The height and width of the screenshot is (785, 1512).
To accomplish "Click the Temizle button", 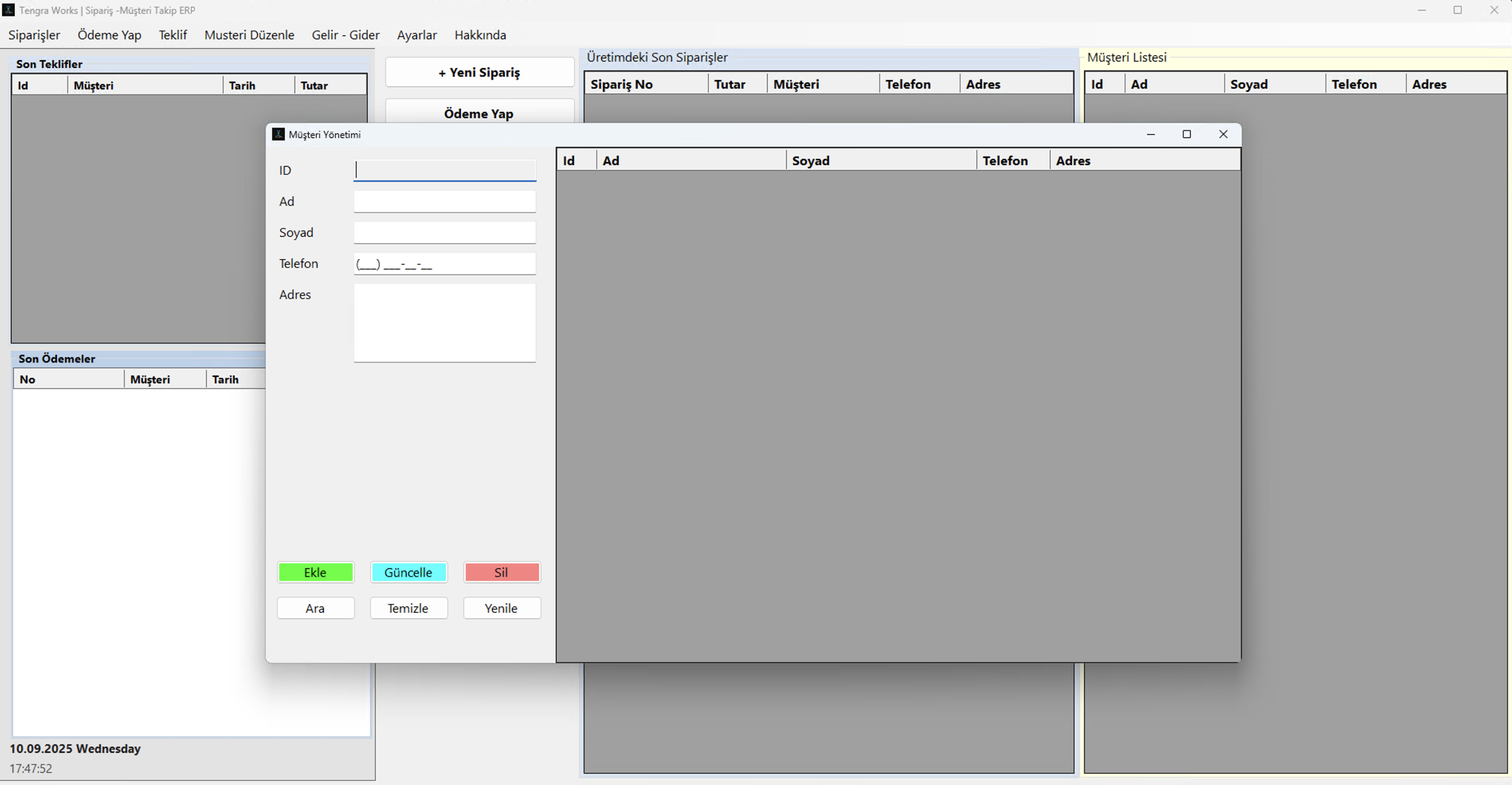I will 408,608.
